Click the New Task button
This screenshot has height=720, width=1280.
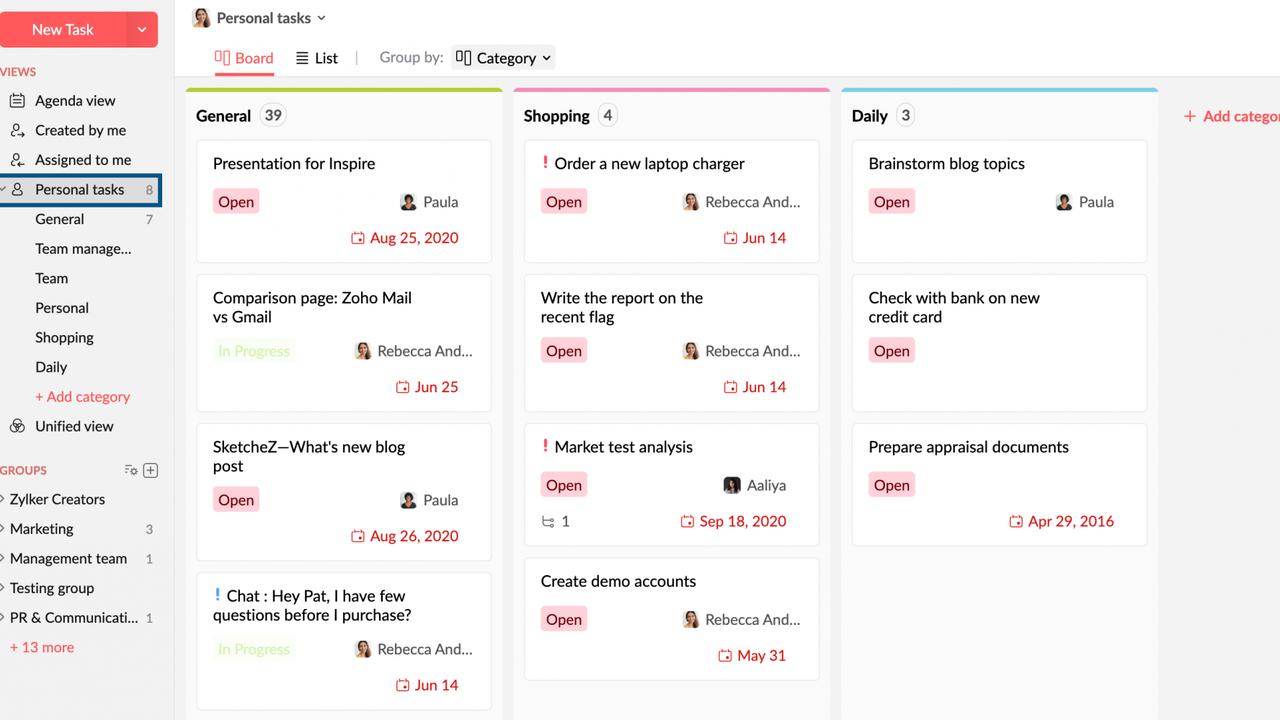point(63,30)
